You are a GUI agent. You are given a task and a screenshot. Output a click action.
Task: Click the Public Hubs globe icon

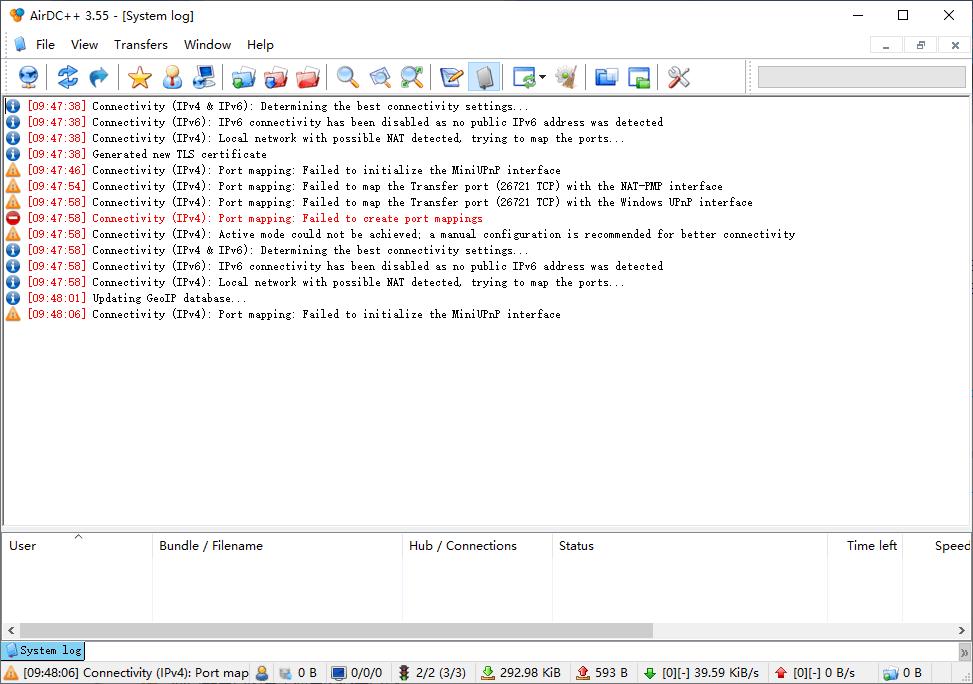pos(28,77)
